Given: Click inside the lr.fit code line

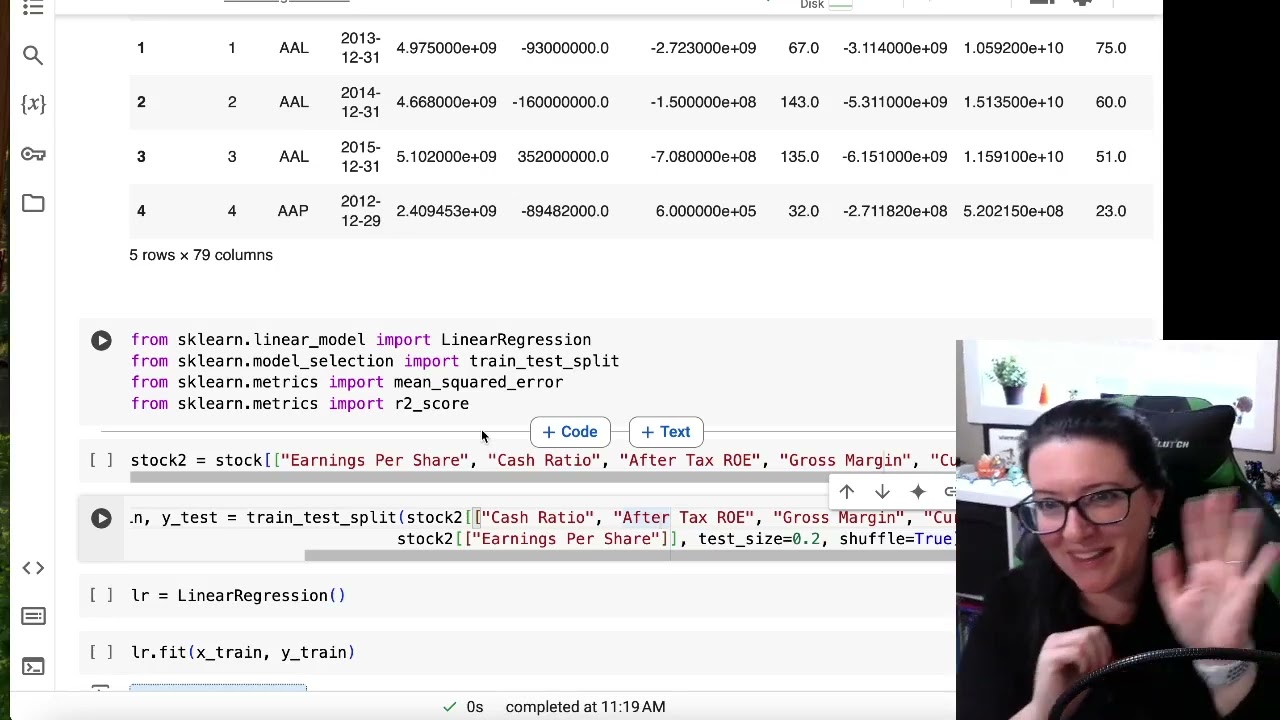Looking at the screenshot, I should [243, 653].
